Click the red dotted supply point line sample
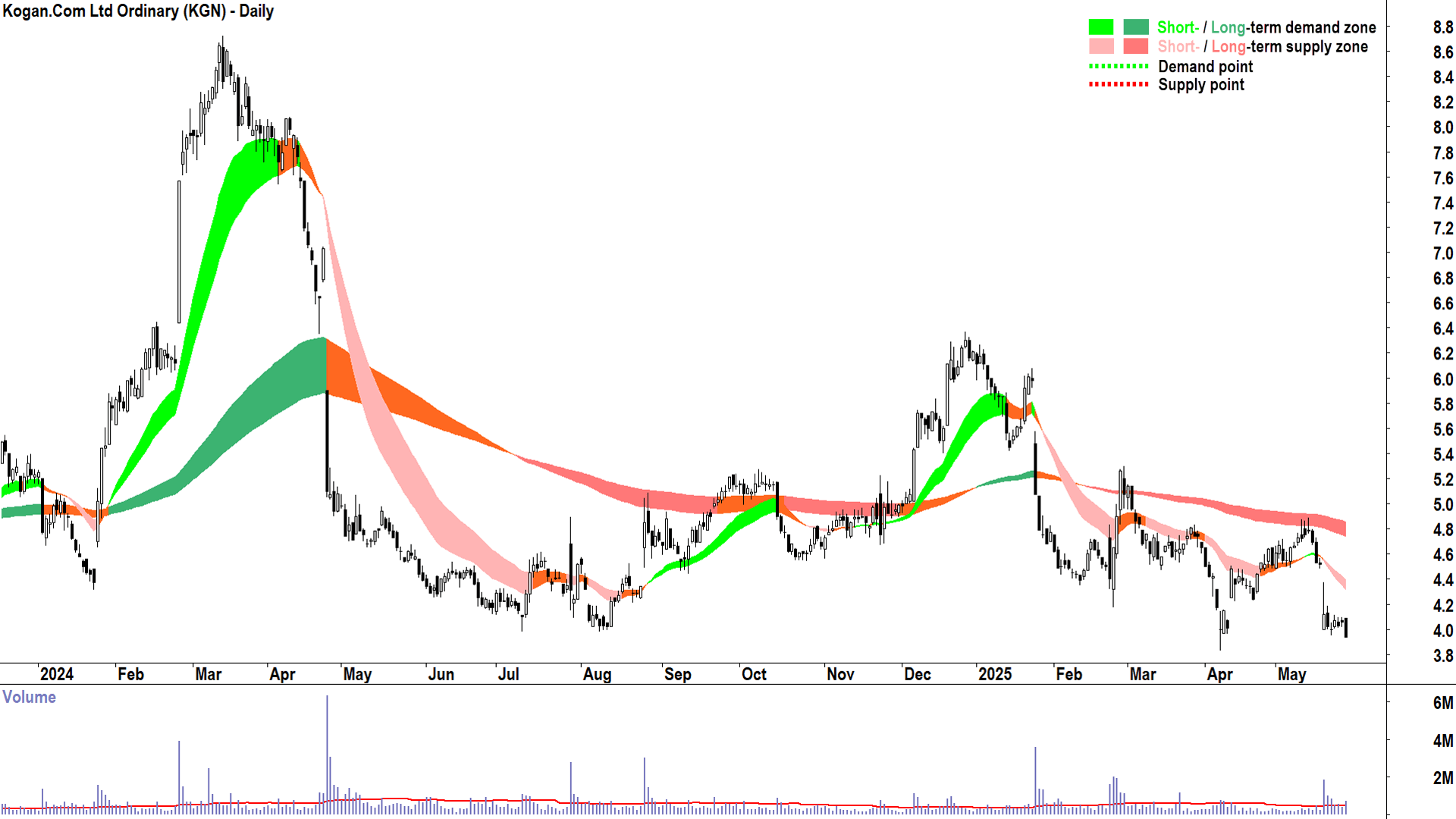1456x819 pixels. click(1119, 84)
